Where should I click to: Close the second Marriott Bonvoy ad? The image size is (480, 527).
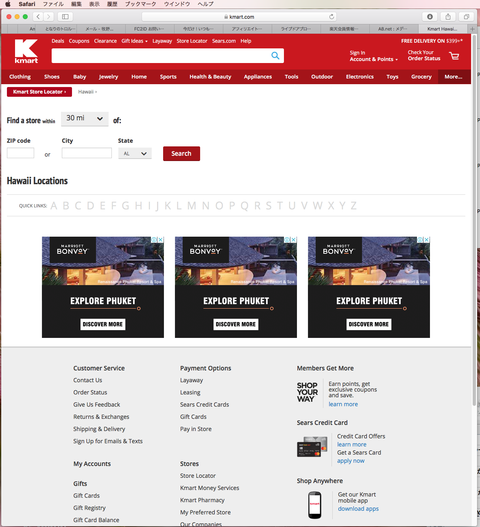pos(294,240)
